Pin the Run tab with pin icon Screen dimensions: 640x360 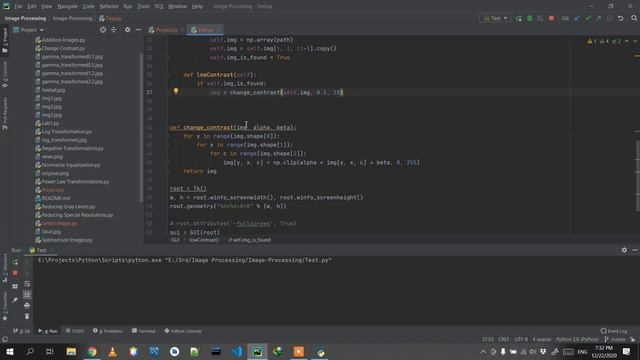[15, 300]
